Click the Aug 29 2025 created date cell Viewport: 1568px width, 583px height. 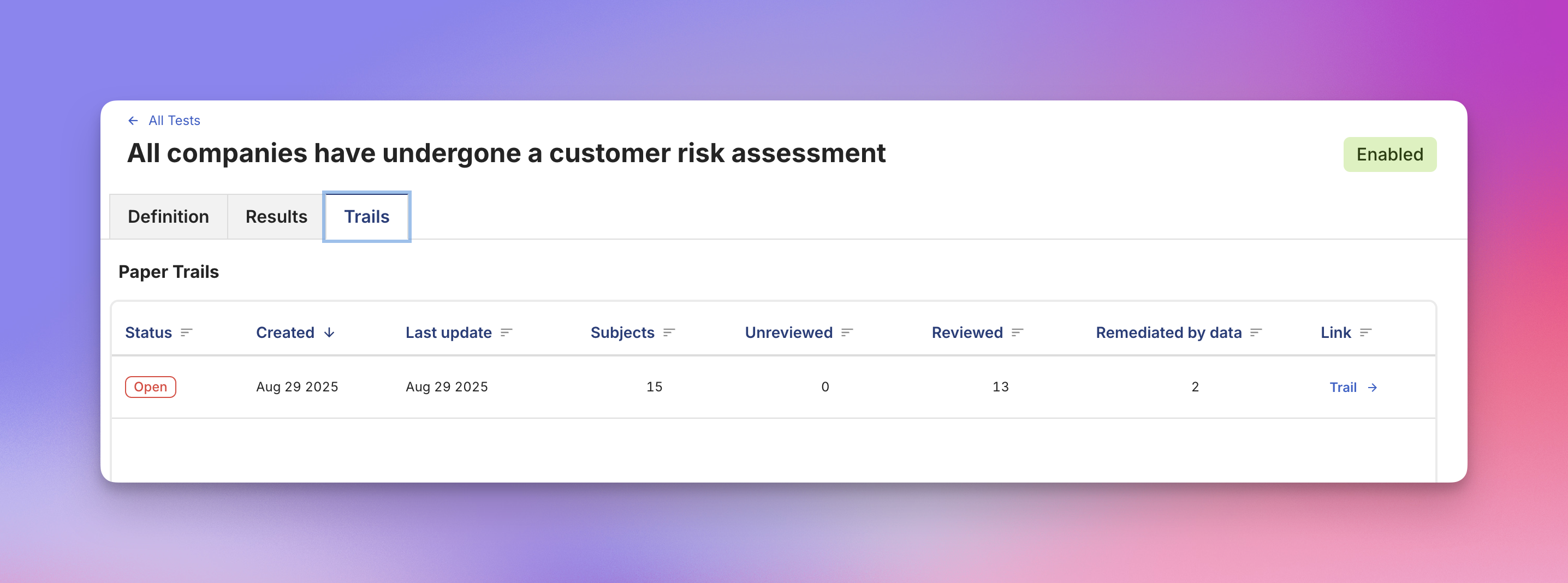pyautogui.click(x=297, y=387)
